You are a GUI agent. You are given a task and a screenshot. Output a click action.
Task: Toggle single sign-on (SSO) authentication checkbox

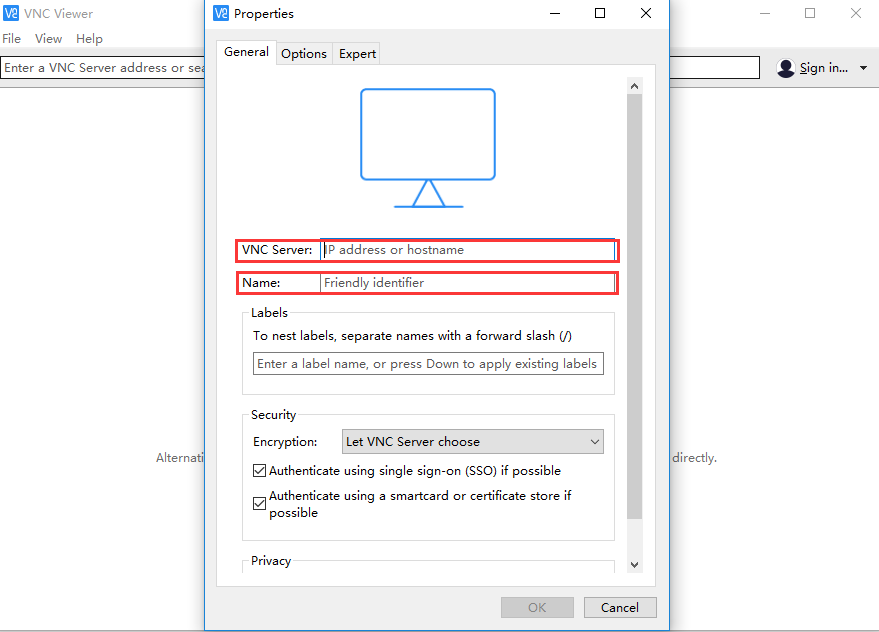click(x=260, y=471)
